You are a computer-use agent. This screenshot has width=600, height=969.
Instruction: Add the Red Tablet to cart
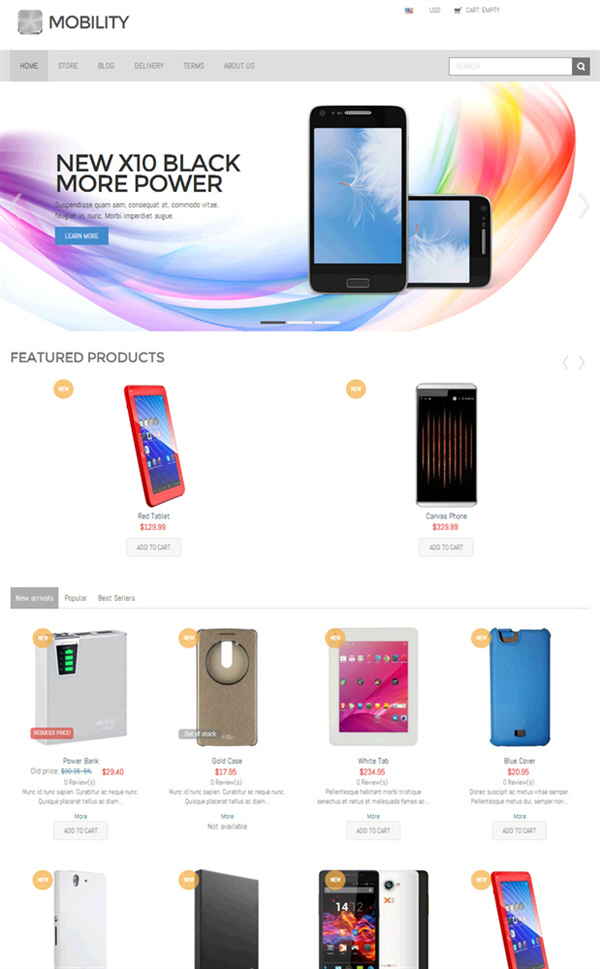coord(154,548)
